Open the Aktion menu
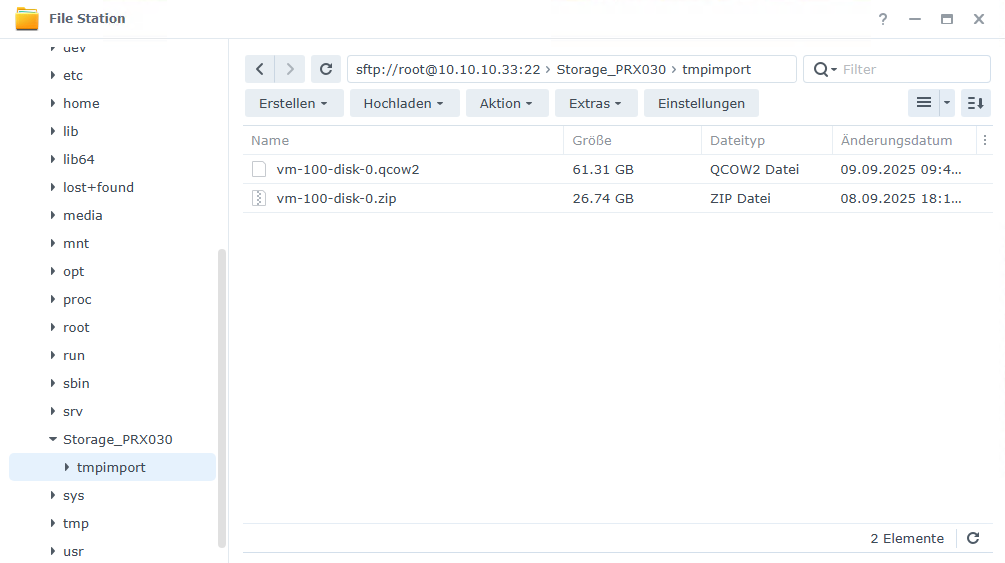The image size is (1005, 563). 506,103
